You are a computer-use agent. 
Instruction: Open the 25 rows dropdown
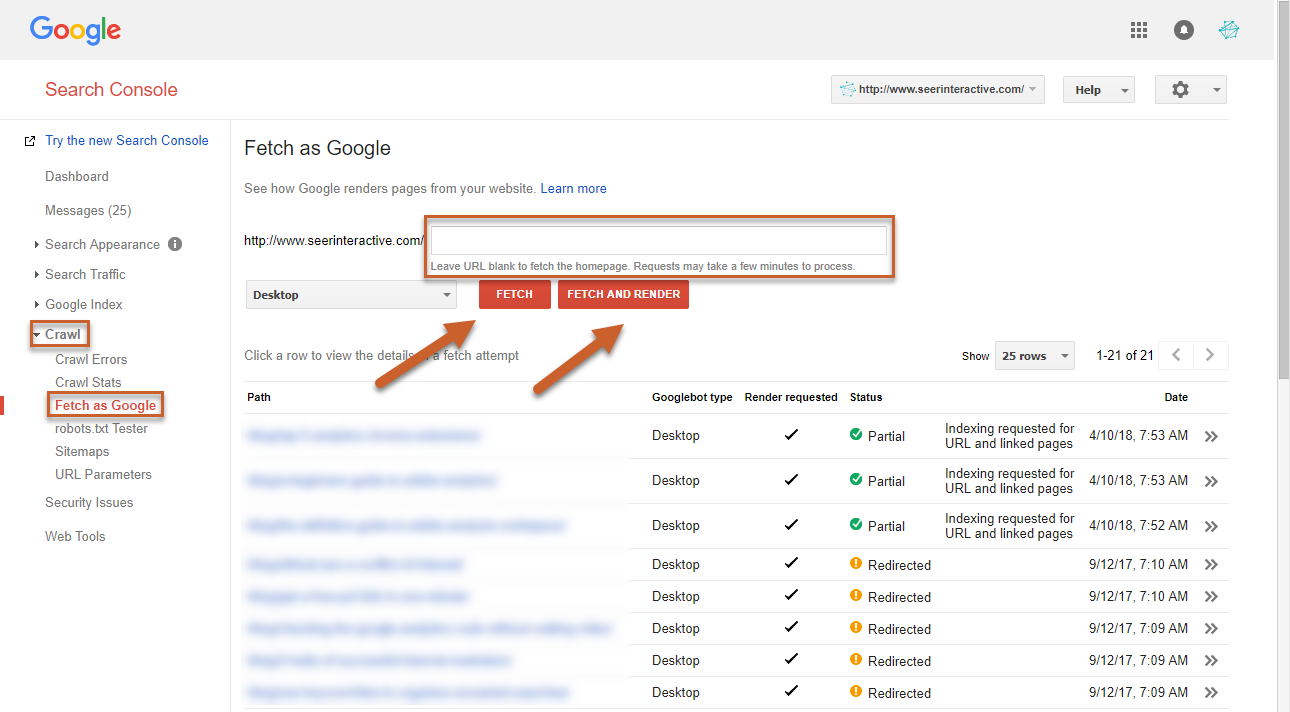point(1034,356)
